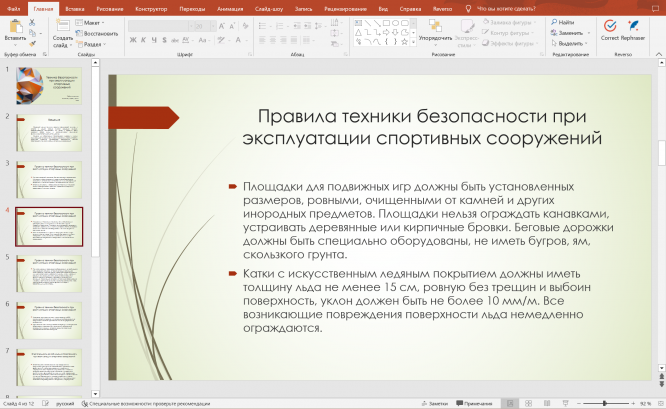Open Примечания comments from status bar
This screenshot has width=666, height=409.
(475, 403)
